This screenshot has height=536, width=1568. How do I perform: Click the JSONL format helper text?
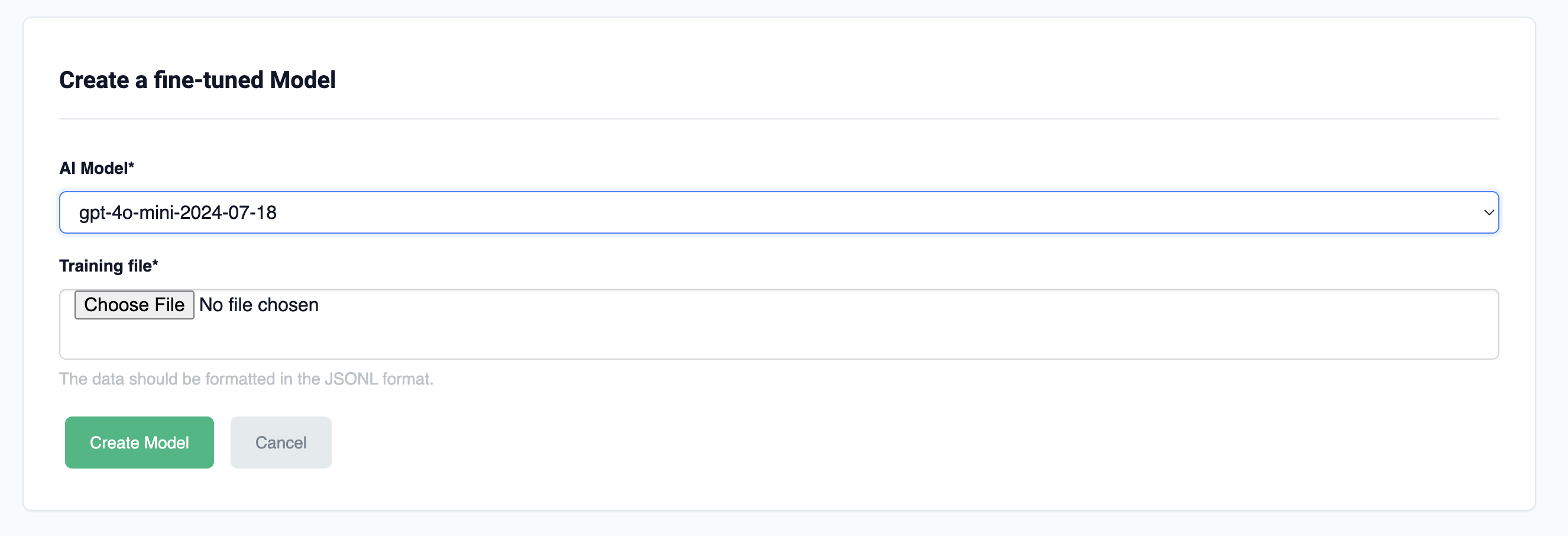[246, 379]
